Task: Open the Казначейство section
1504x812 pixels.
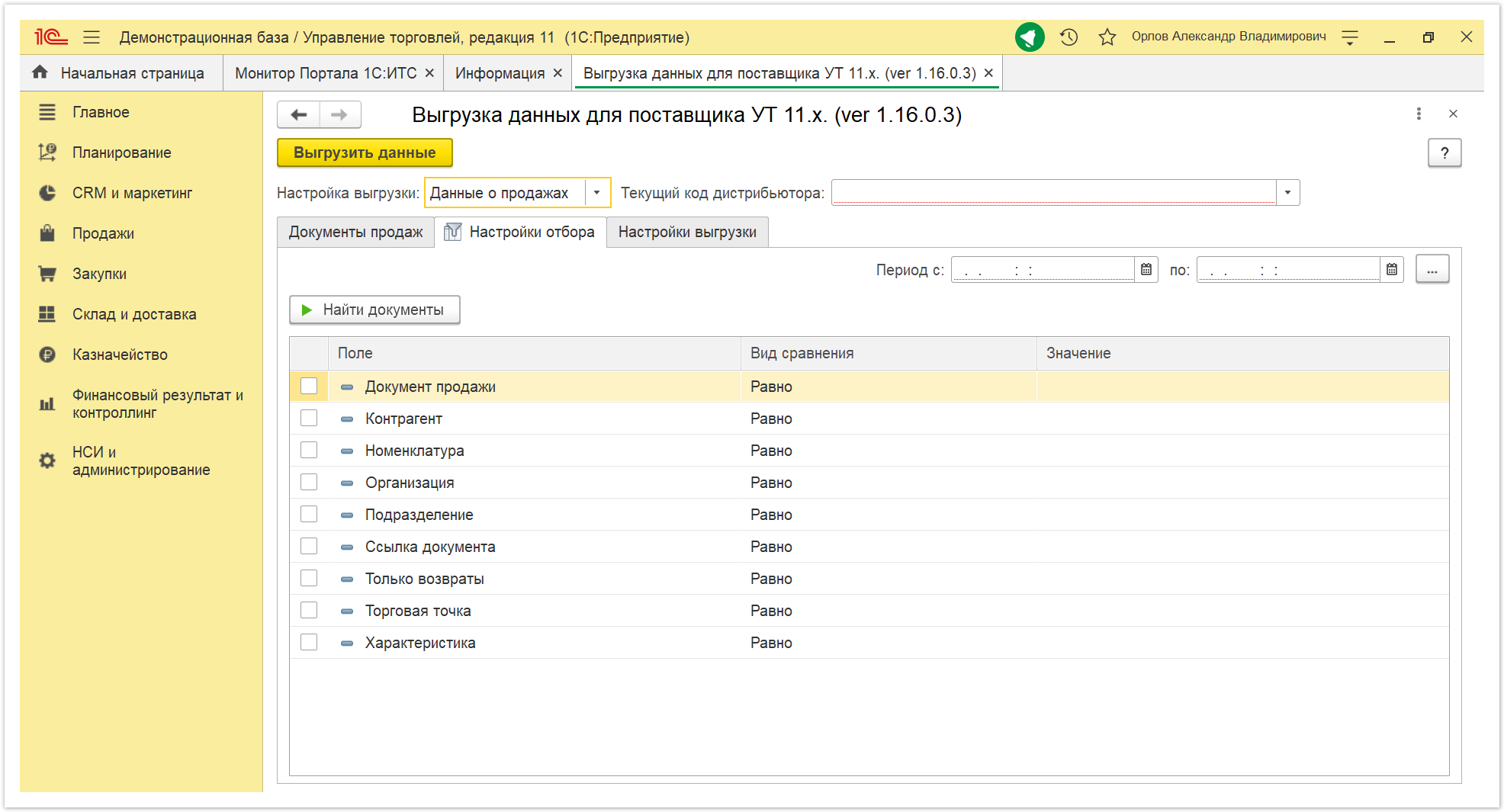Action: point(102,355)
